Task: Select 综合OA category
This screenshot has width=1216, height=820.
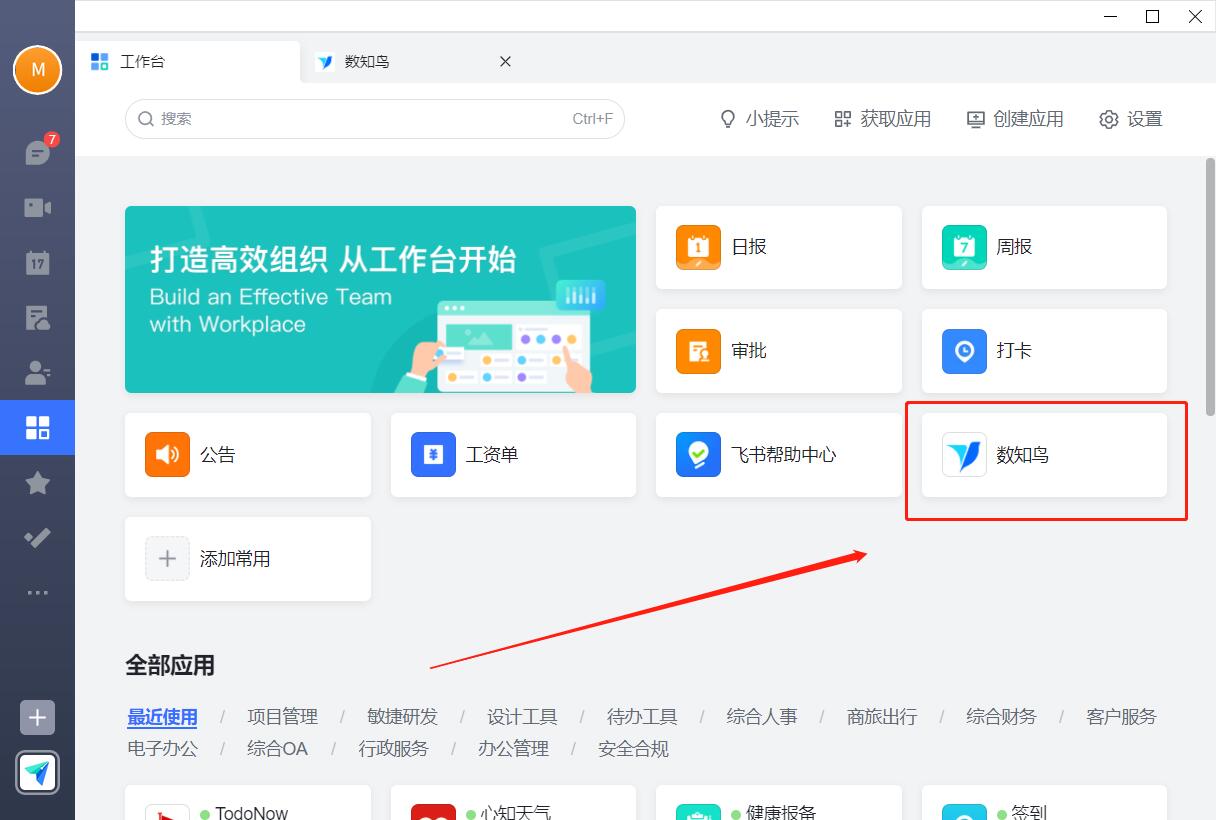Action: pyautogui.click(x=278, y=749)
